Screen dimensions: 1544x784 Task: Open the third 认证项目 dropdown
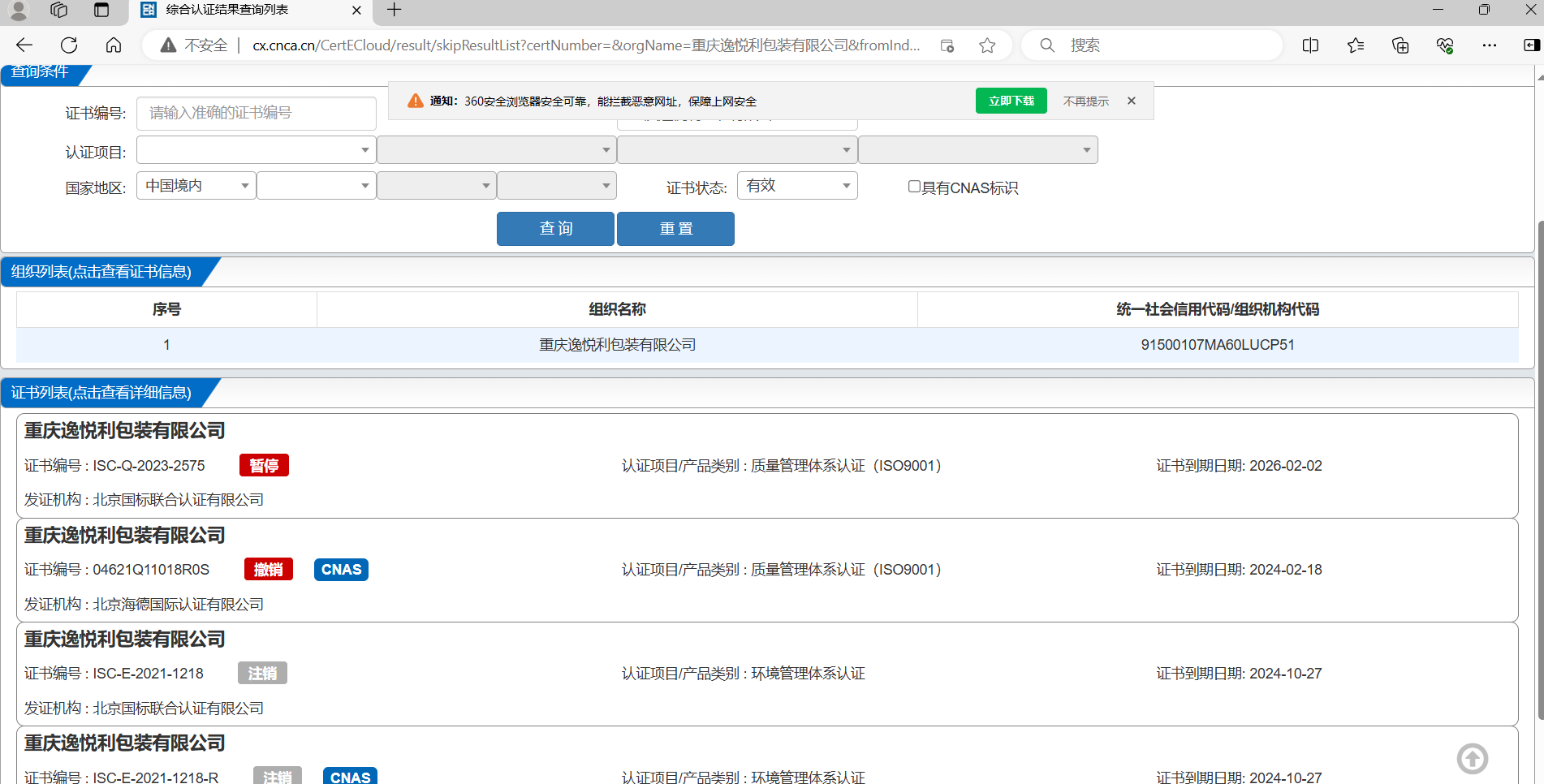pyautogui.click(x=737, y=150)
